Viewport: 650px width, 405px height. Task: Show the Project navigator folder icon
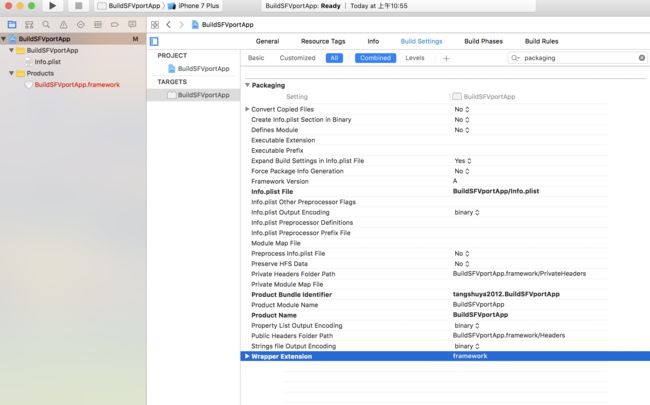(x=12, y=24)
